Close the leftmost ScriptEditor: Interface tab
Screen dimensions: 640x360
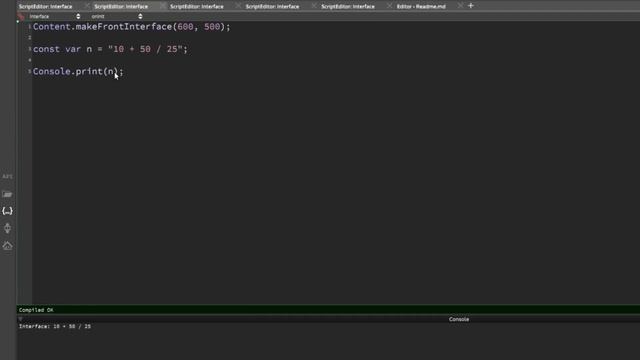[x=87, y=6]
